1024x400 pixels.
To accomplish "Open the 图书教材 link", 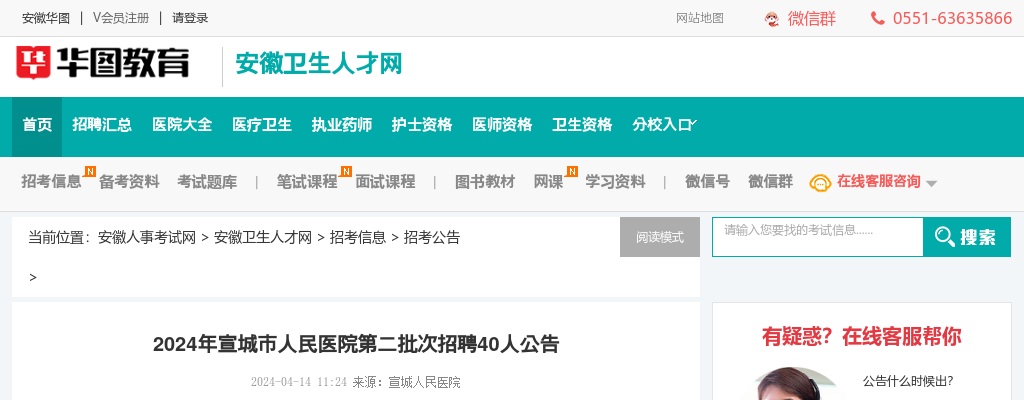I will (485, 182).
